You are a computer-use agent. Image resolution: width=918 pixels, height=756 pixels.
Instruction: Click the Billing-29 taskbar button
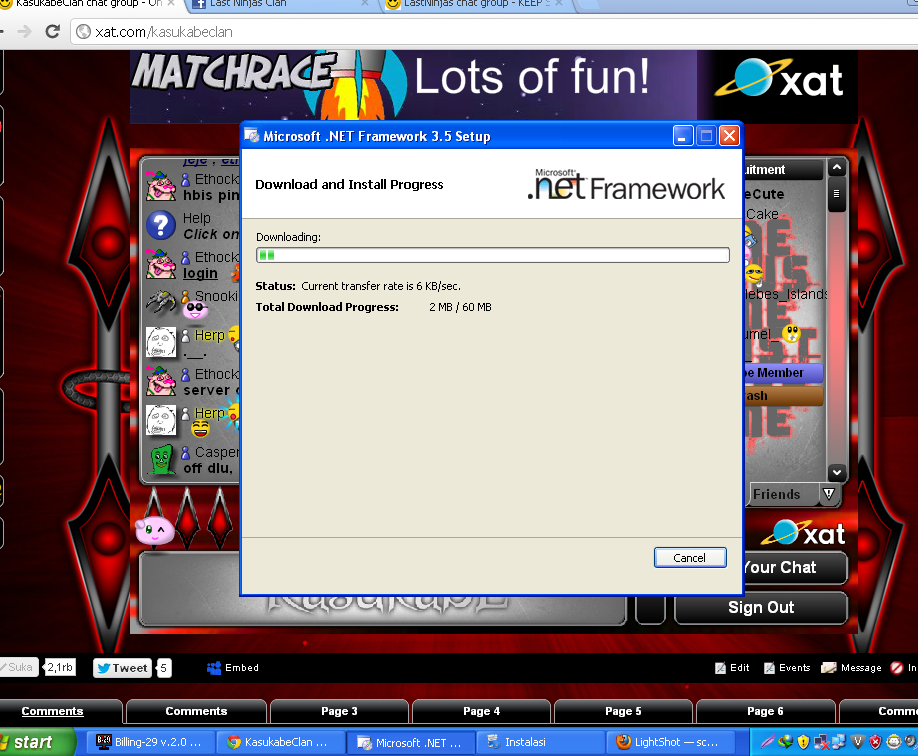point(150,742)
